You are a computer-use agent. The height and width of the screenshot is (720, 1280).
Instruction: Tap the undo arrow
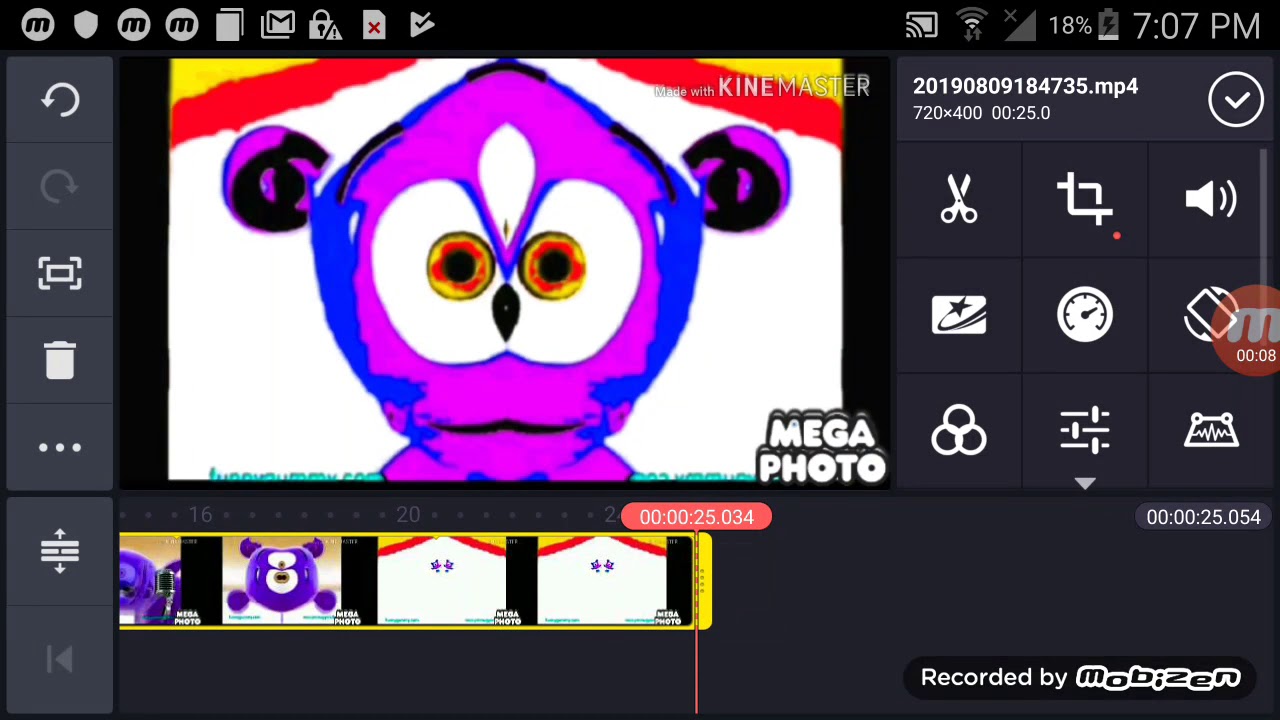pos(60,100)
